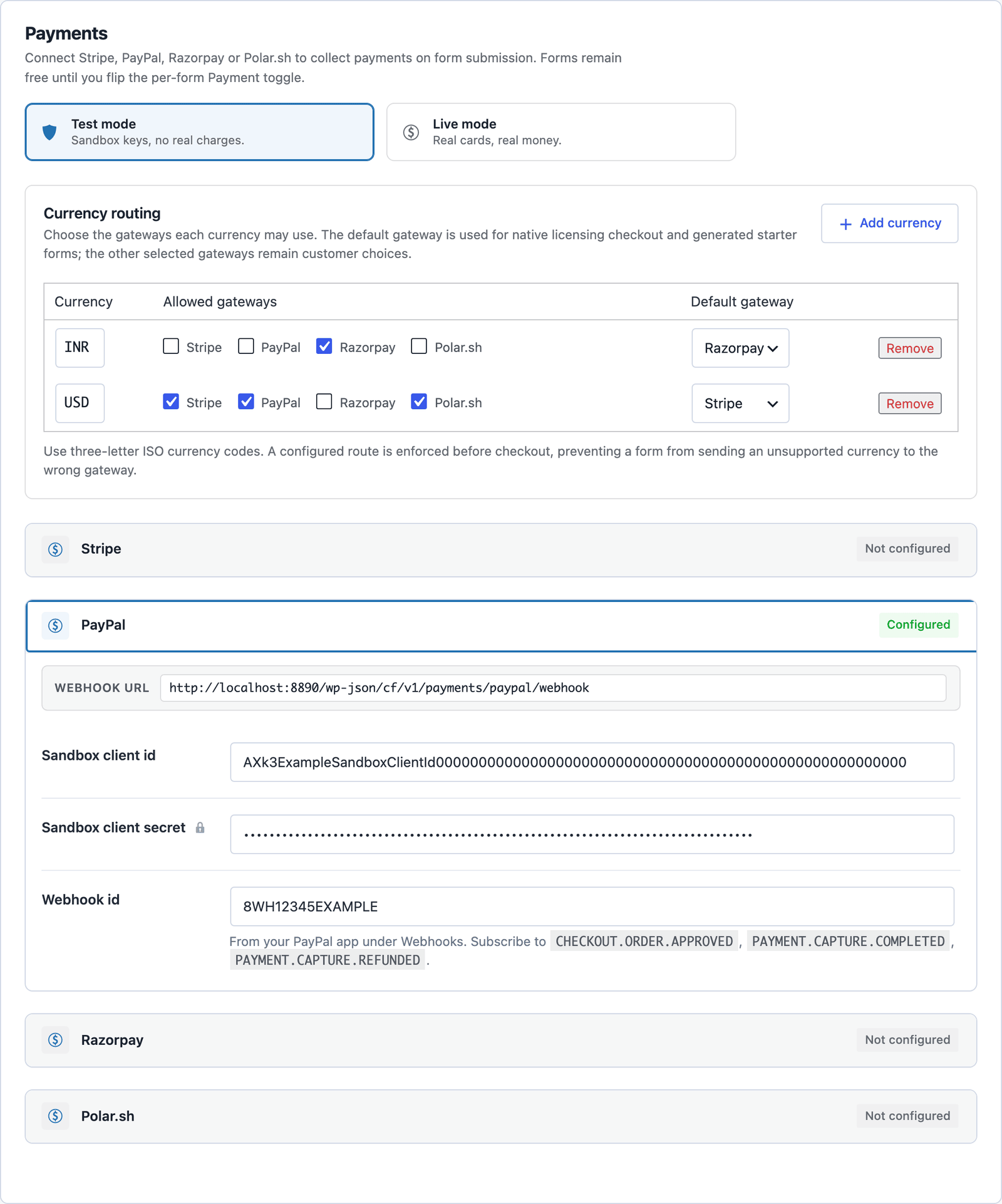Click the Stripe 'Not configured' status badge
Viewport: 1002px width, 1204px height.
point(907,549)
